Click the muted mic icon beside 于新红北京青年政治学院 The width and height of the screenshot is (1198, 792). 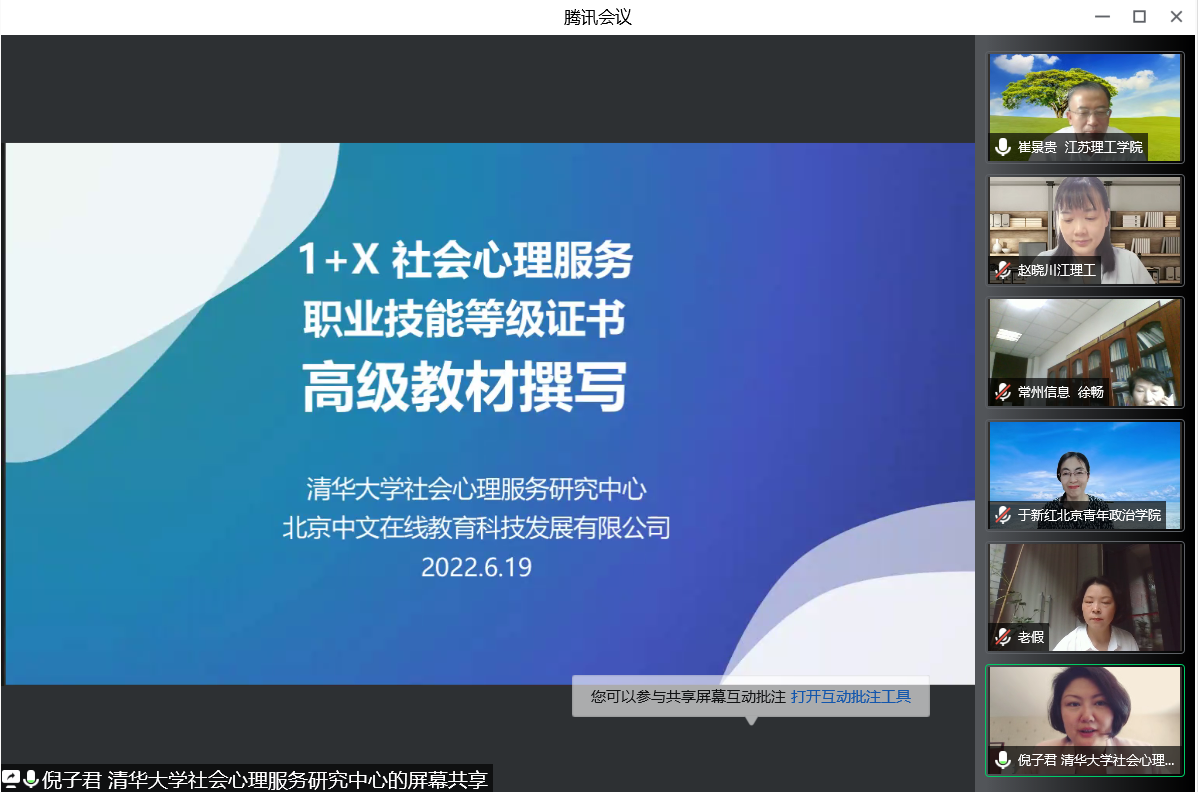[x=1002, y=515]
